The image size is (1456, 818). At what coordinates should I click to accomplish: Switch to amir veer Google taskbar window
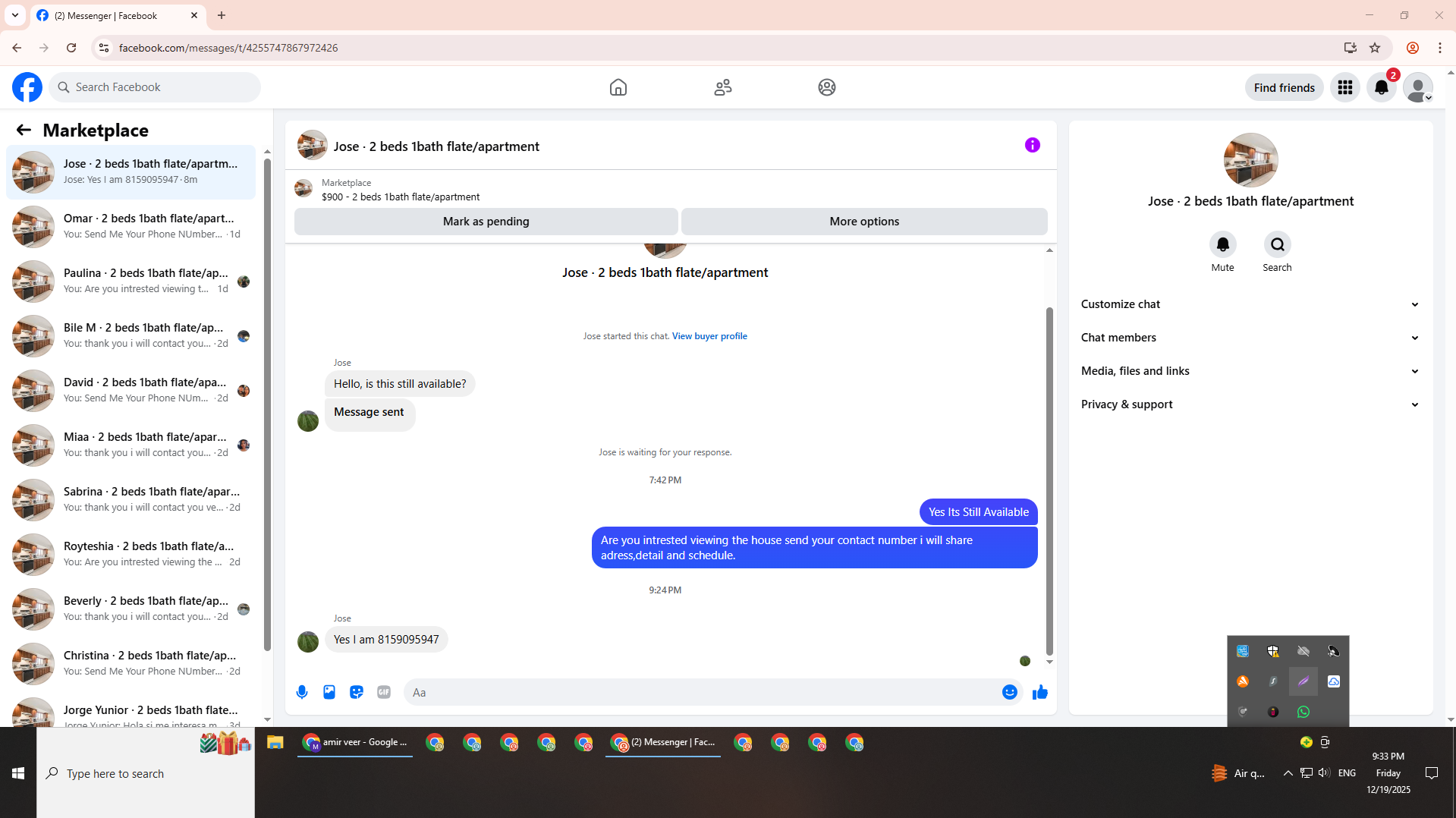(x=355, y=742)
